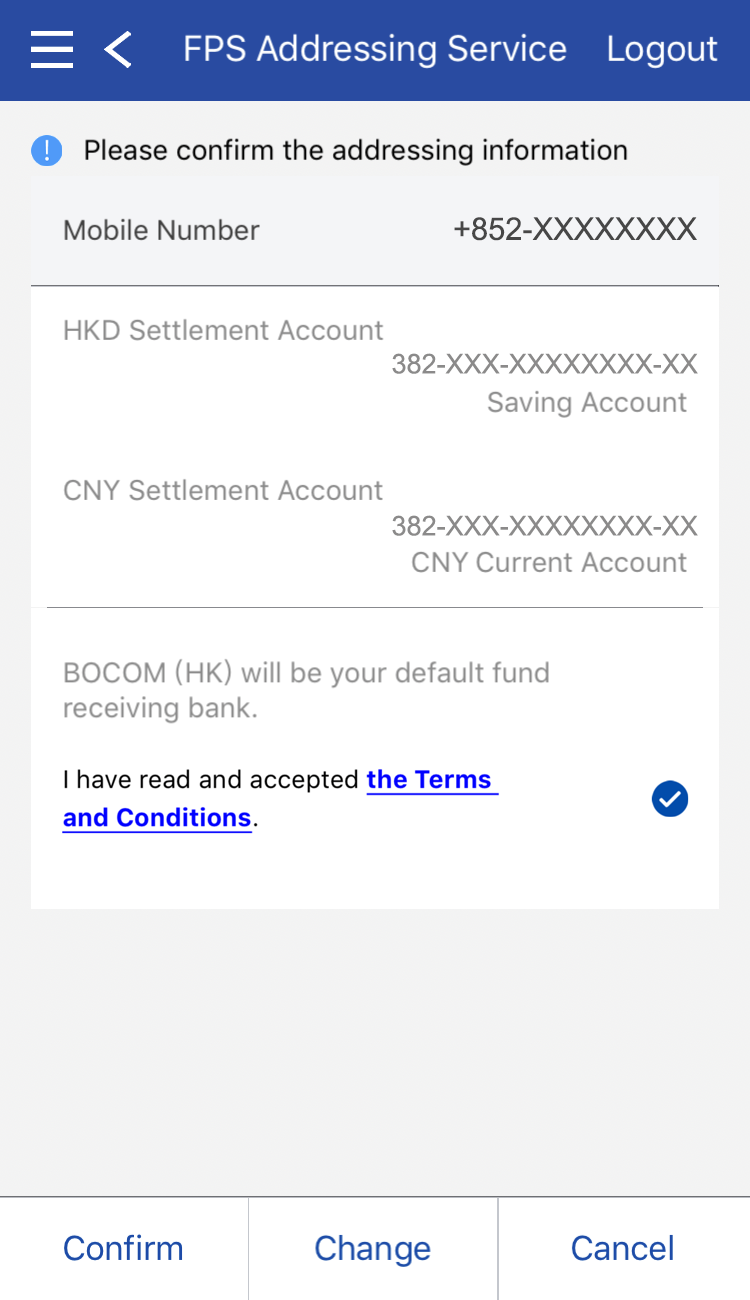The width and height of the screenshot is (750, 1300).
Task: Tap the Saving Account type text
Action: (587, 403)
